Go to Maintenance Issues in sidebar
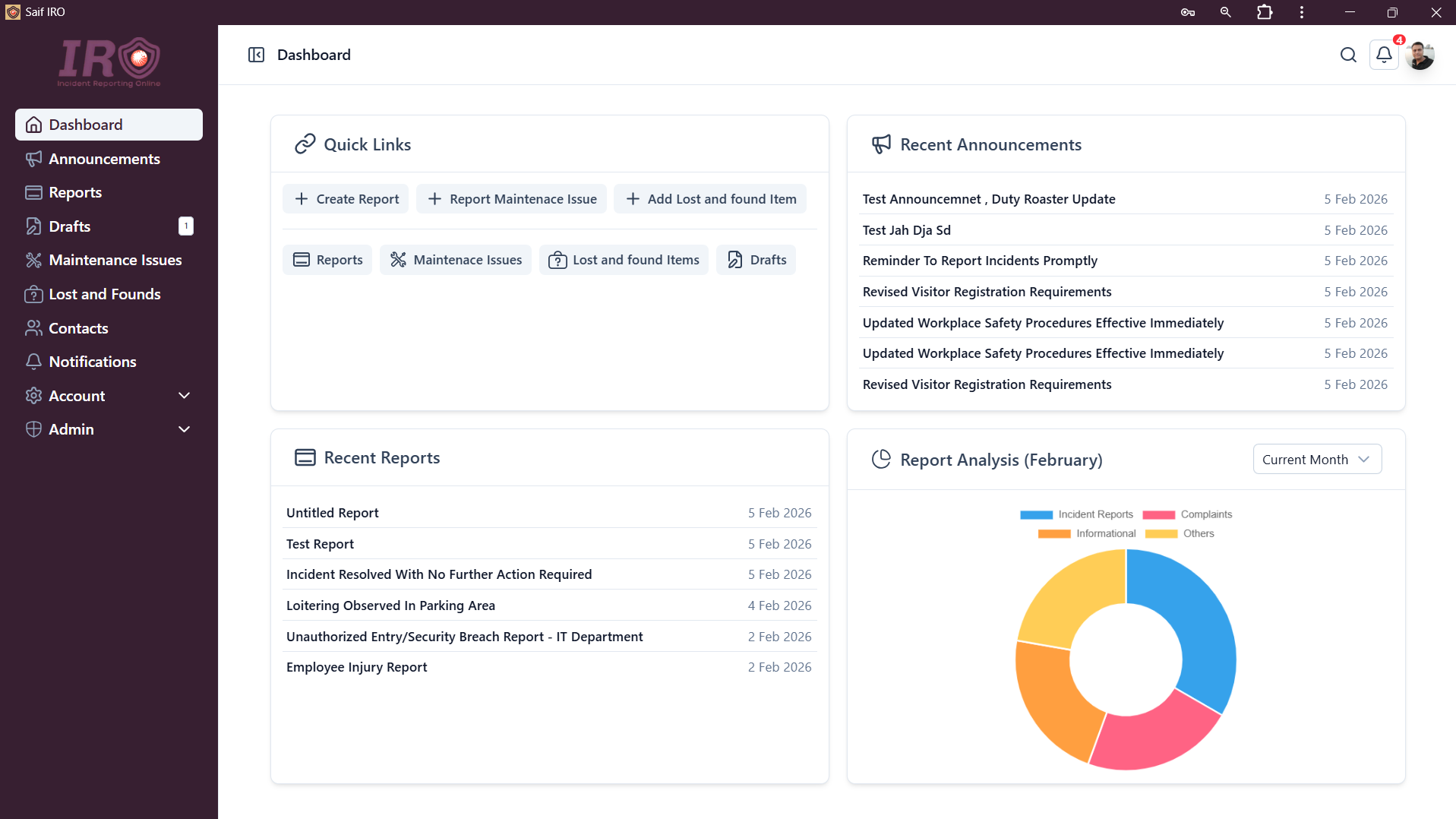 pos(115,260)
